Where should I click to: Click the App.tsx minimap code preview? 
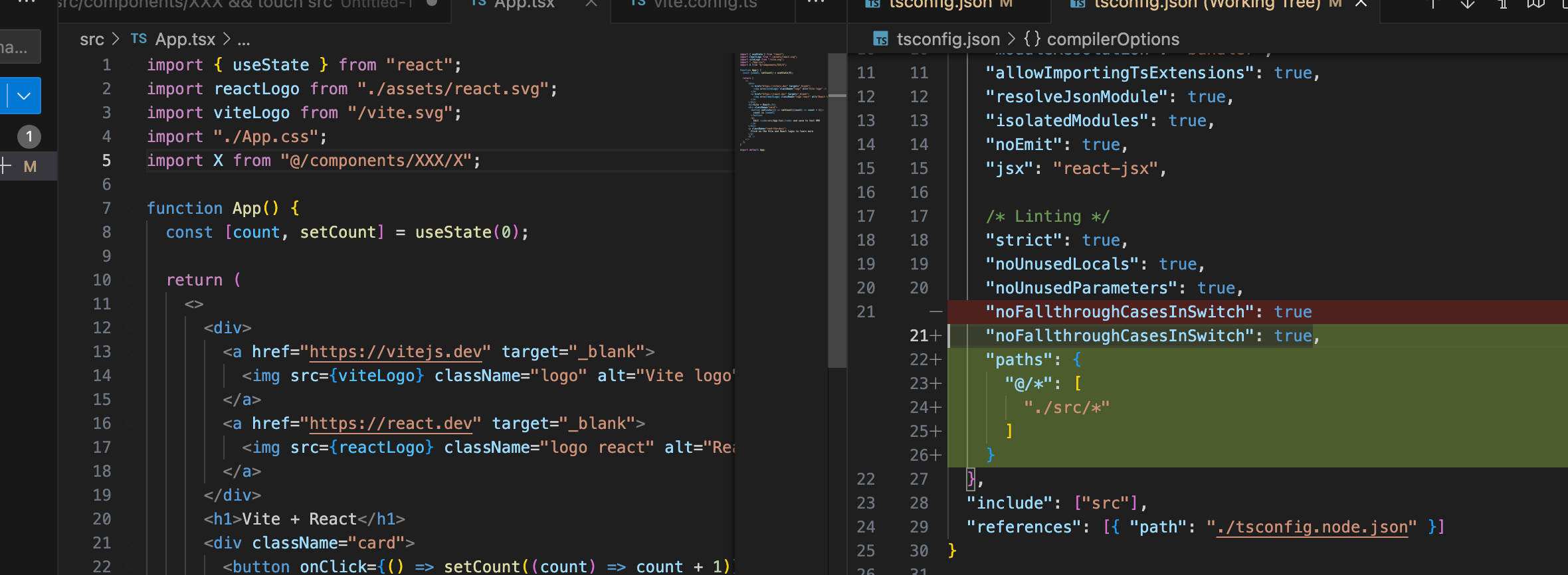(781, 100)
